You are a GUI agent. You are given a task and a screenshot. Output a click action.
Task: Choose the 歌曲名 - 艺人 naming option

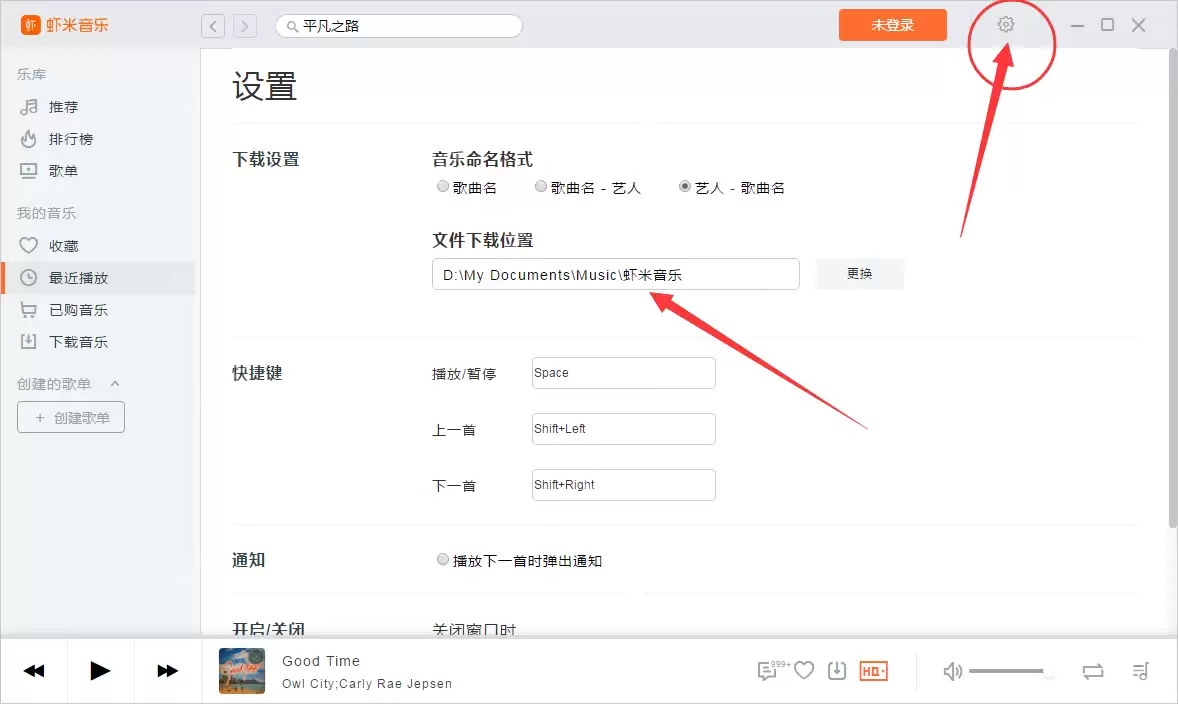[x=541, y=185]
